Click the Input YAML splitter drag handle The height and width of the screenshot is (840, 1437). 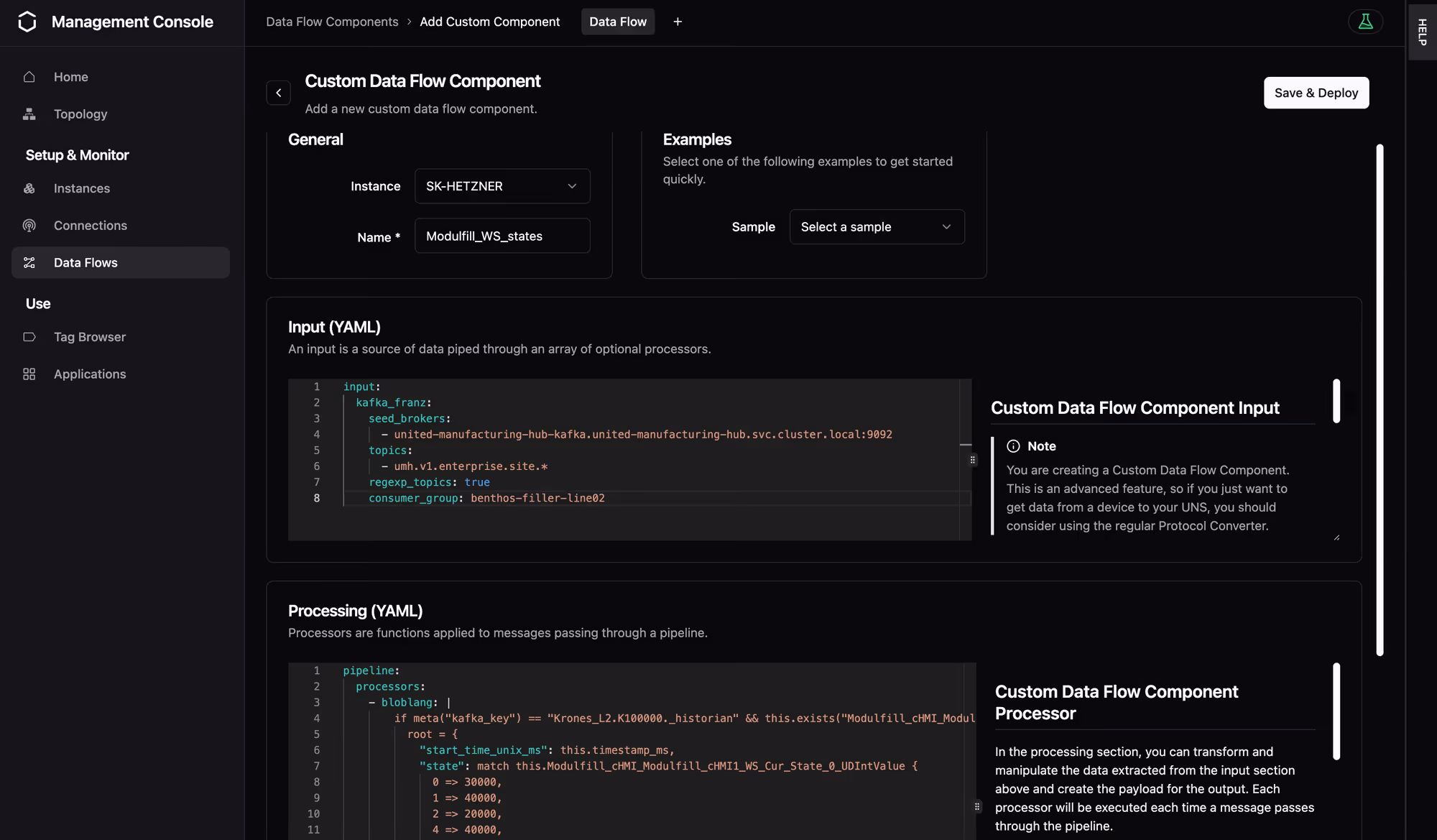pyautogui.click(x=973, y=460)
